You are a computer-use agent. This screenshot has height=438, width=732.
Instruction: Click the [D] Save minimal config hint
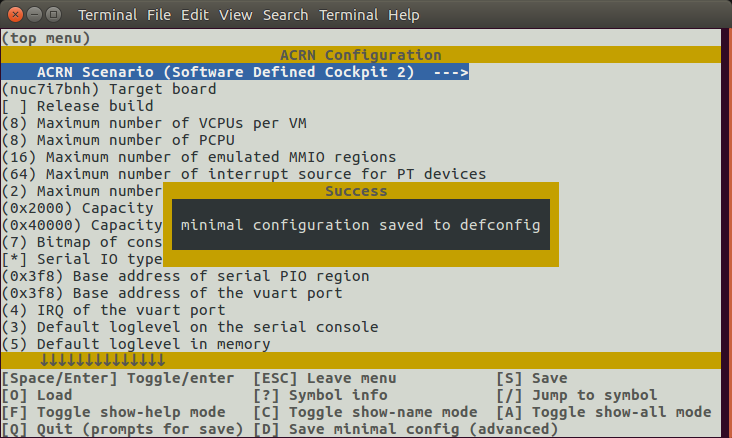(x=406, y=429)
